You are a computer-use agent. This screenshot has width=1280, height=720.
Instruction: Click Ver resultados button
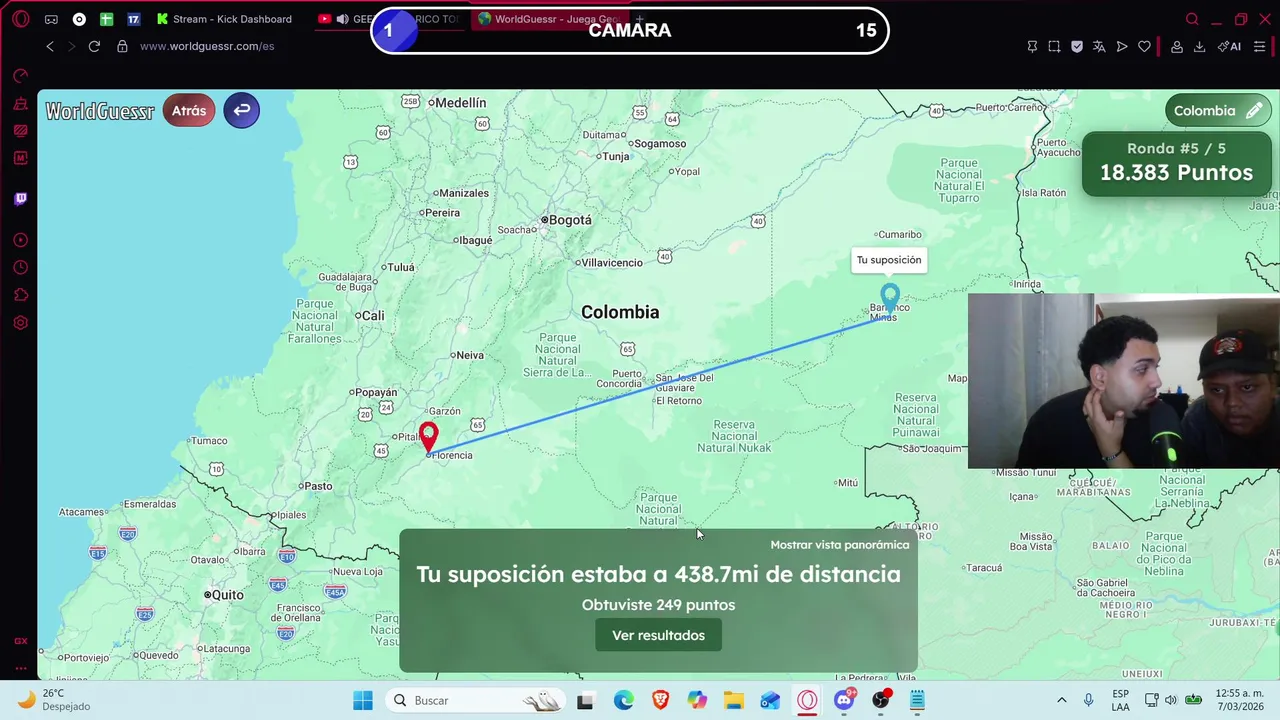658,635
